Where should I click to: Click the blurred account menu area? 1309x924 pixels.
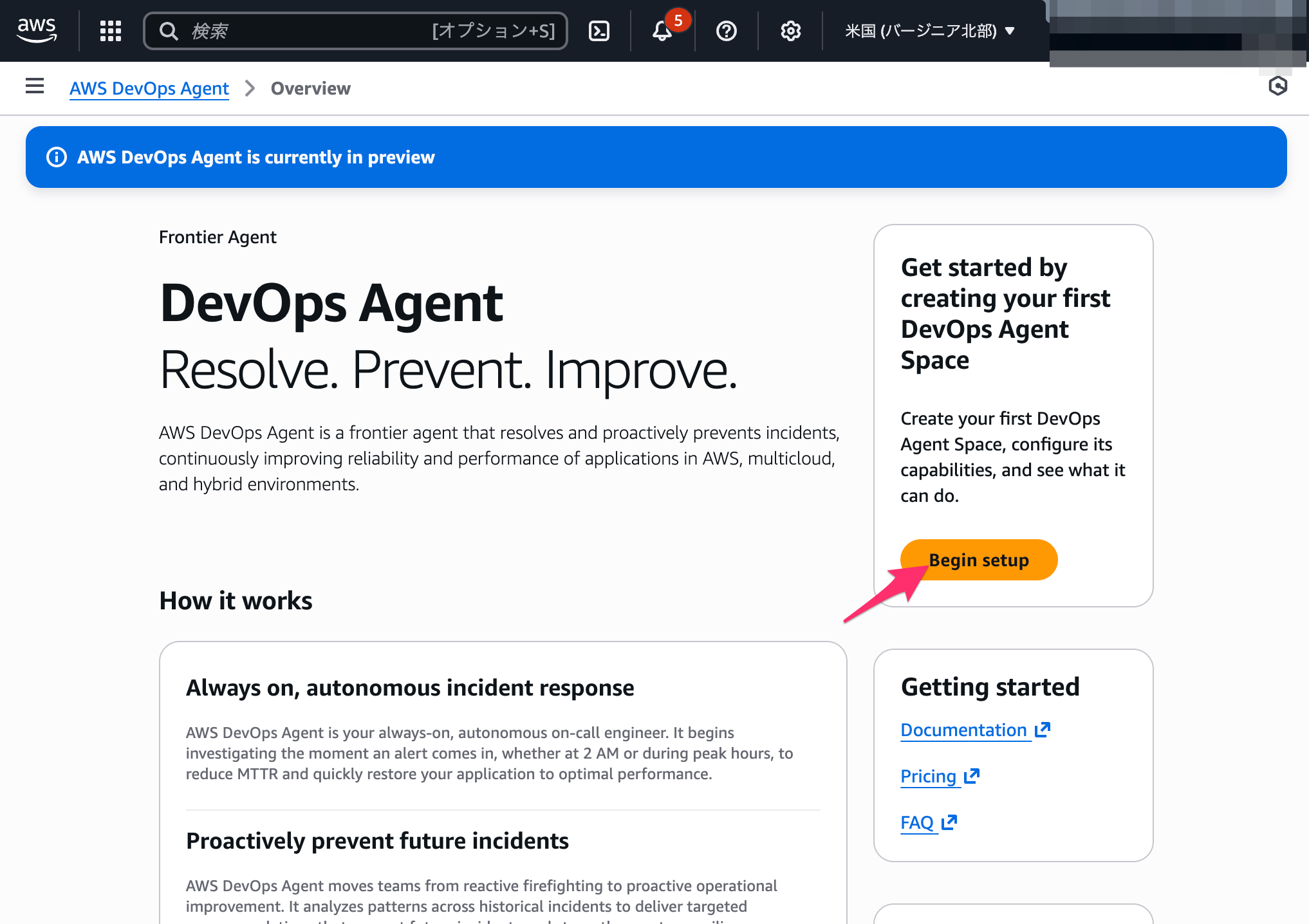[x=1176, y=32]
